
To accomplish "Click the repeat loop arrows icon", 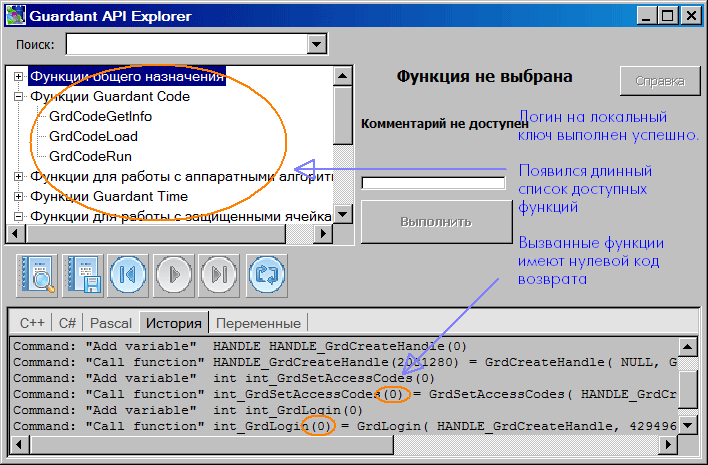I will tap(268, 274).
